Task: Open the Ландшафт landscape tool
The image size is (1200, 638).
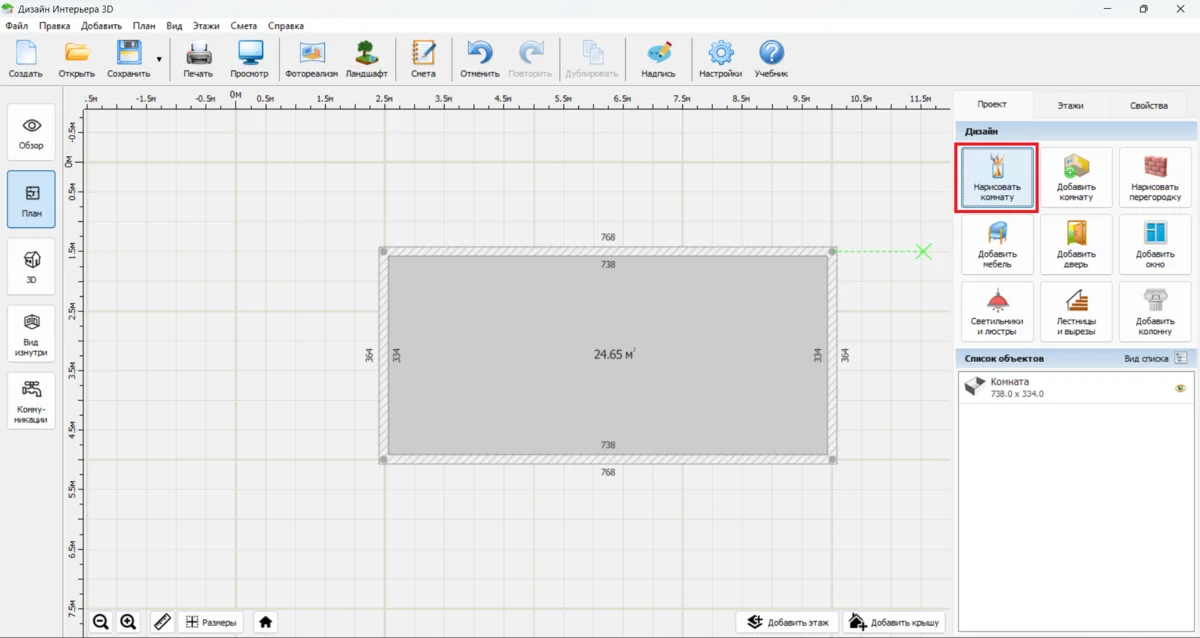Action: pos(367,59)
